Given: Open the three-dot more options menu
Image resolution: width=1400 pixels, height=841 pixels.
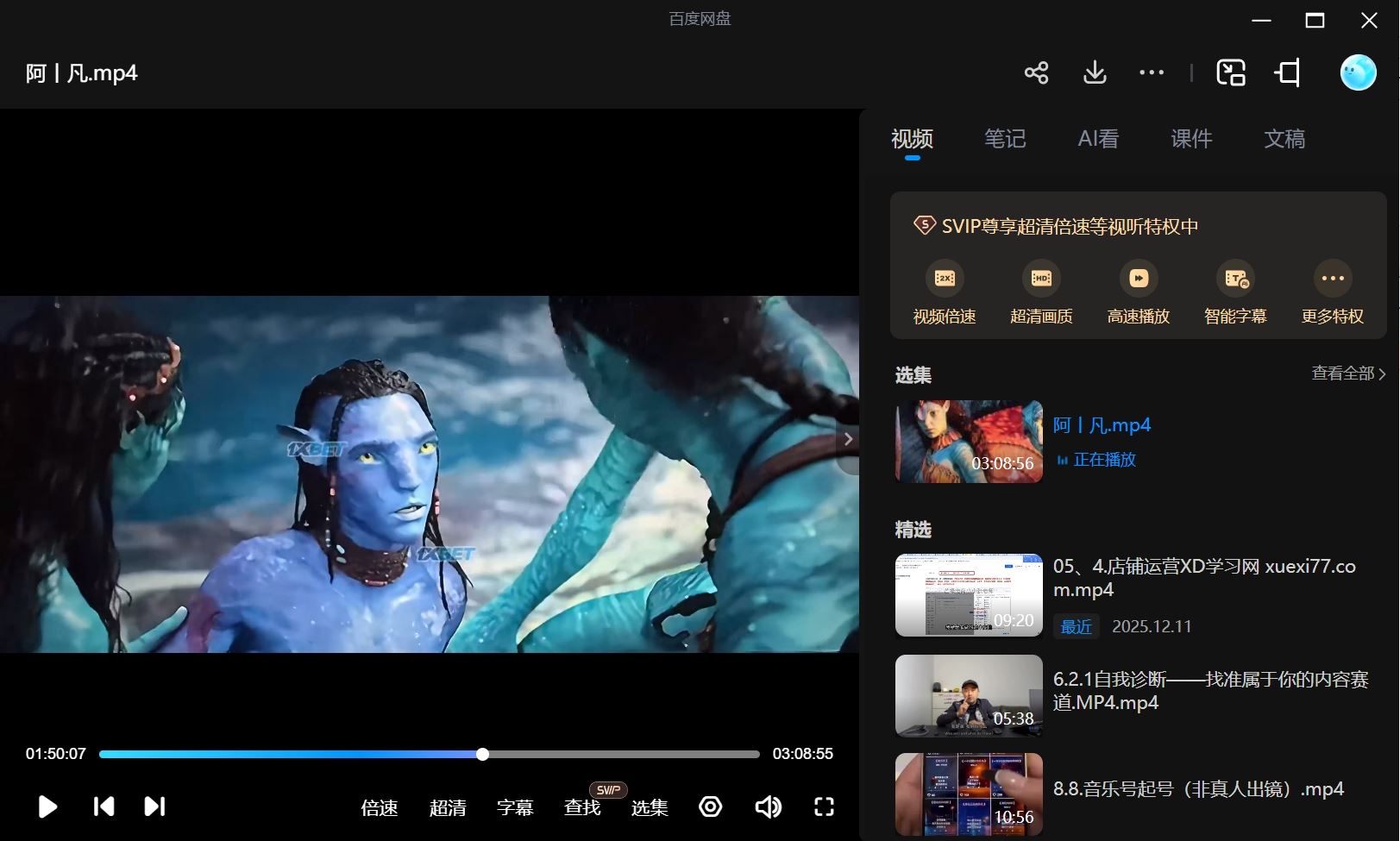Looking at the screenshot, I should click(1151, 72).
